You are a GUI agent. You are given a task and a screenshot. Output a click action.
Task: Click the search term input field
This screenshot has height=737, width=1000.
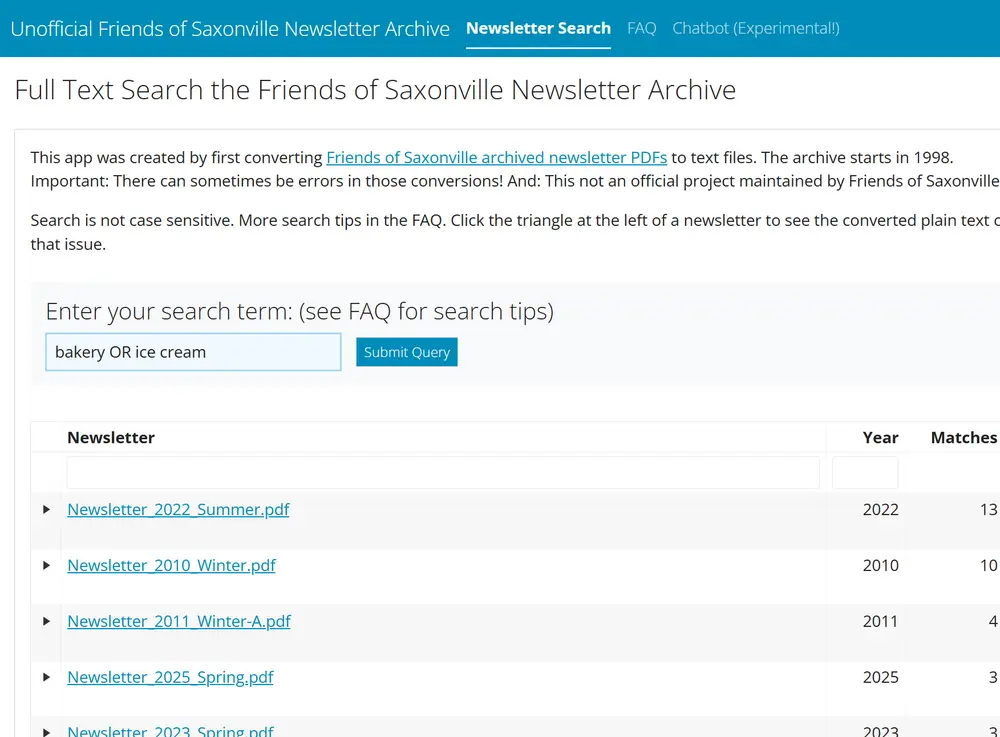point(192,352)
